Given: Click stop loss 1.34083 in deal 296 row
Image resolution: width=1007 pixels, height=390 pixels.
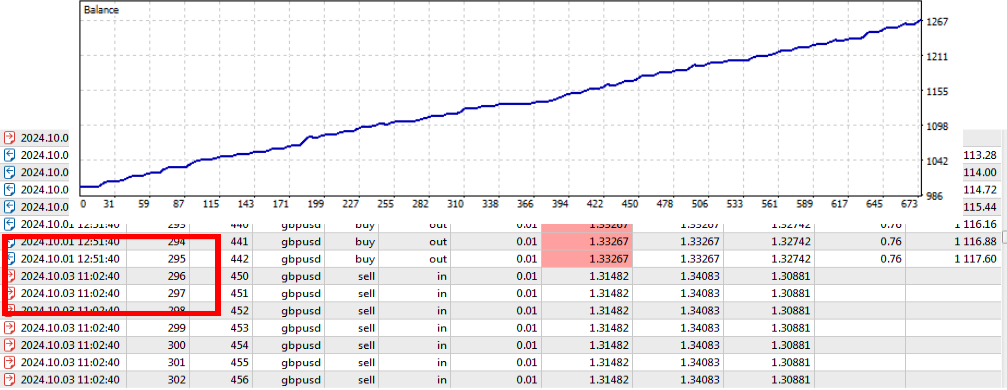Looking at the screenshot, I should tap(701, 276).
